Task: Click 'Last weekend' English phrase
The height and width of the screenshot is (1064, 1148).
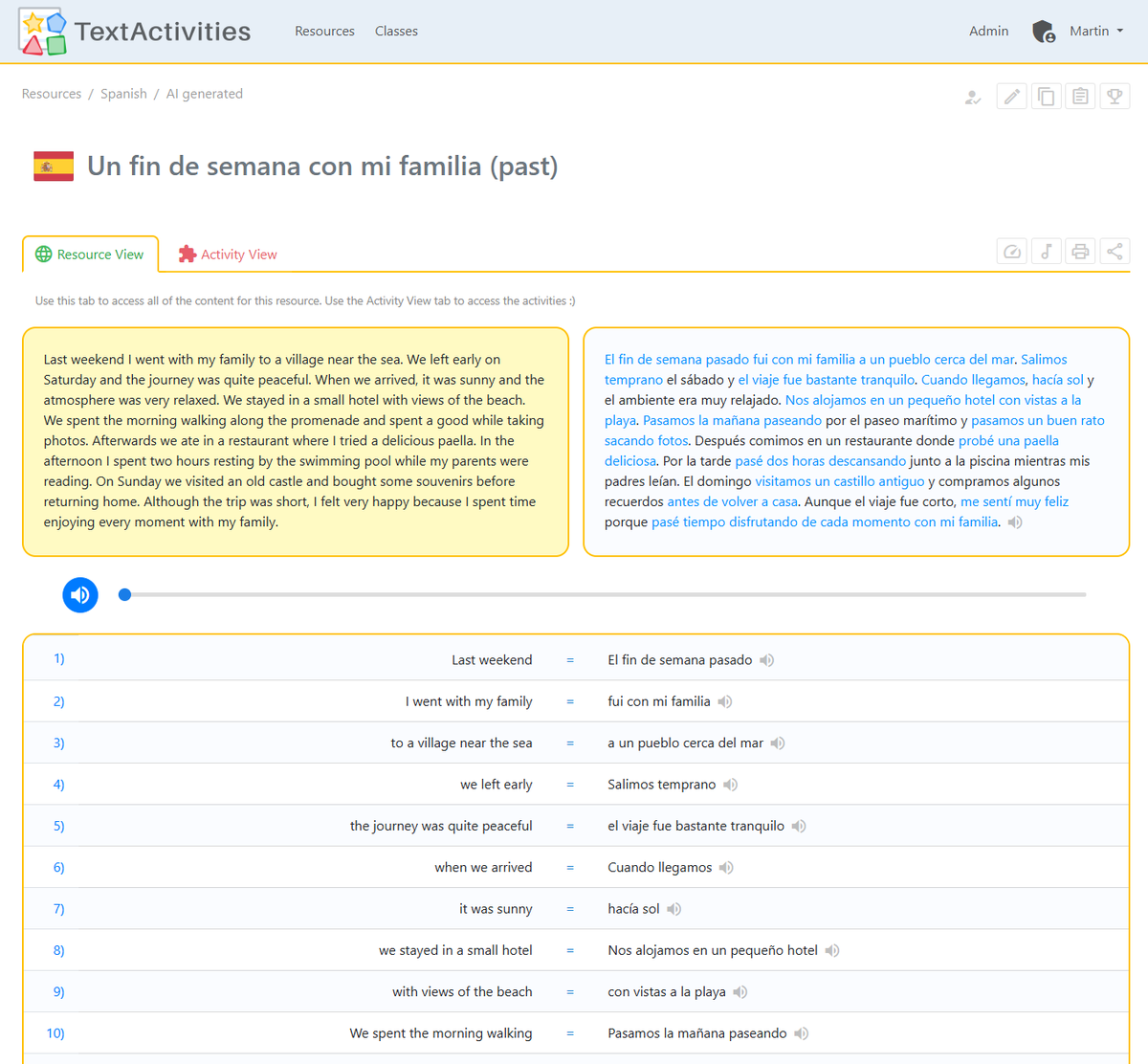Action: [492, 660]
